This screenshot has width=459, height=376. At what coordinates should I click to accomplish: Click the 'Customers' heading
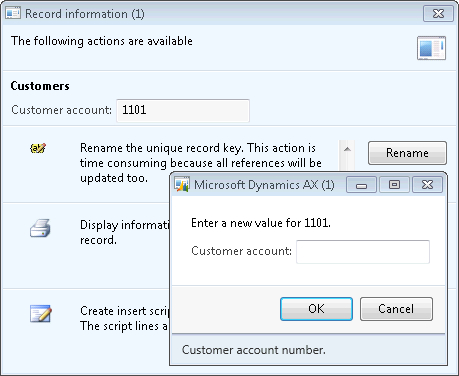point(40,86)
